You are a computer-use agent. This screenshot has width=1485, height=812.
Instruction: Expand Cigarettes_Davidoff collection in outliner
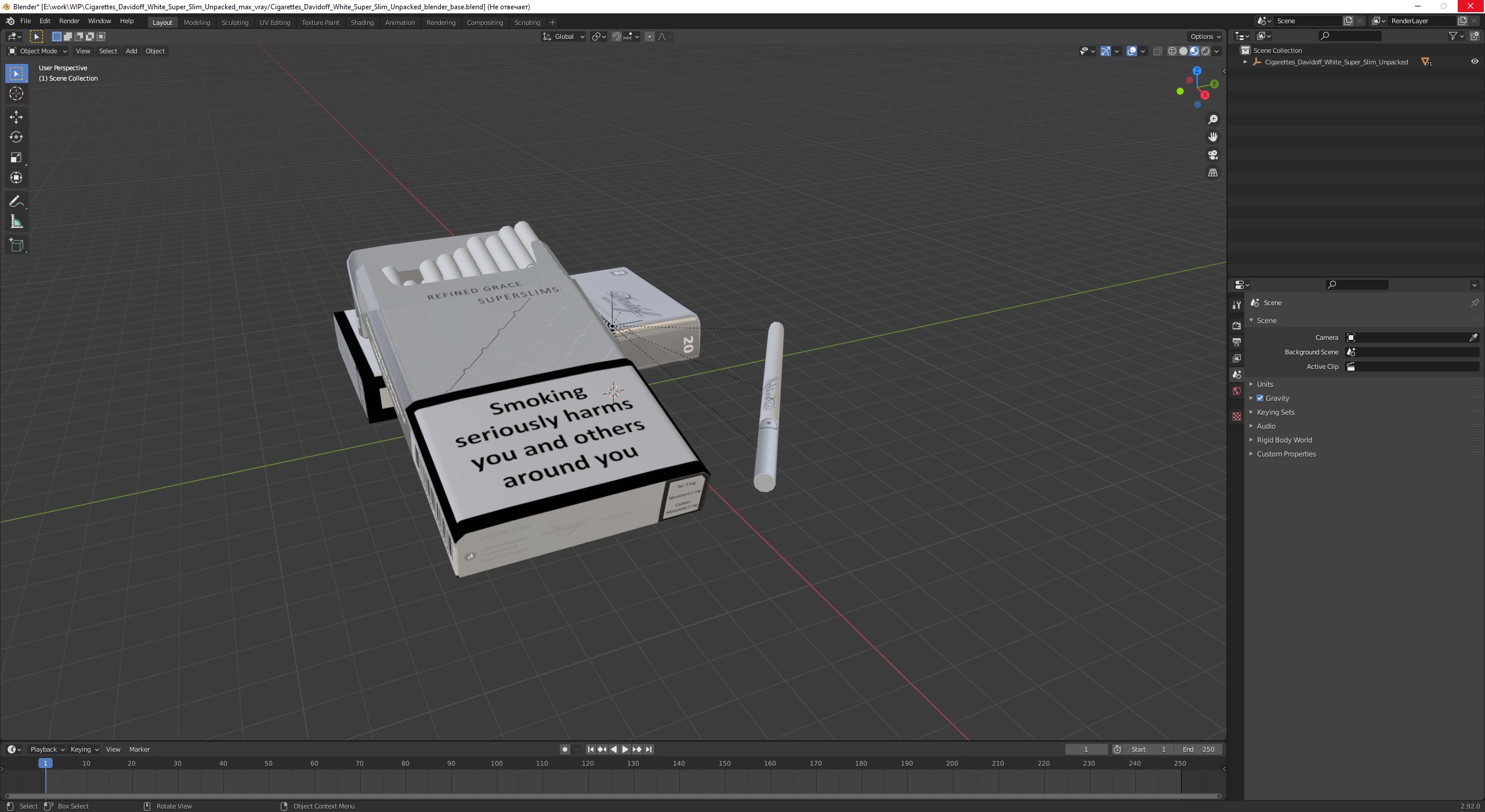coord(1245,62)
